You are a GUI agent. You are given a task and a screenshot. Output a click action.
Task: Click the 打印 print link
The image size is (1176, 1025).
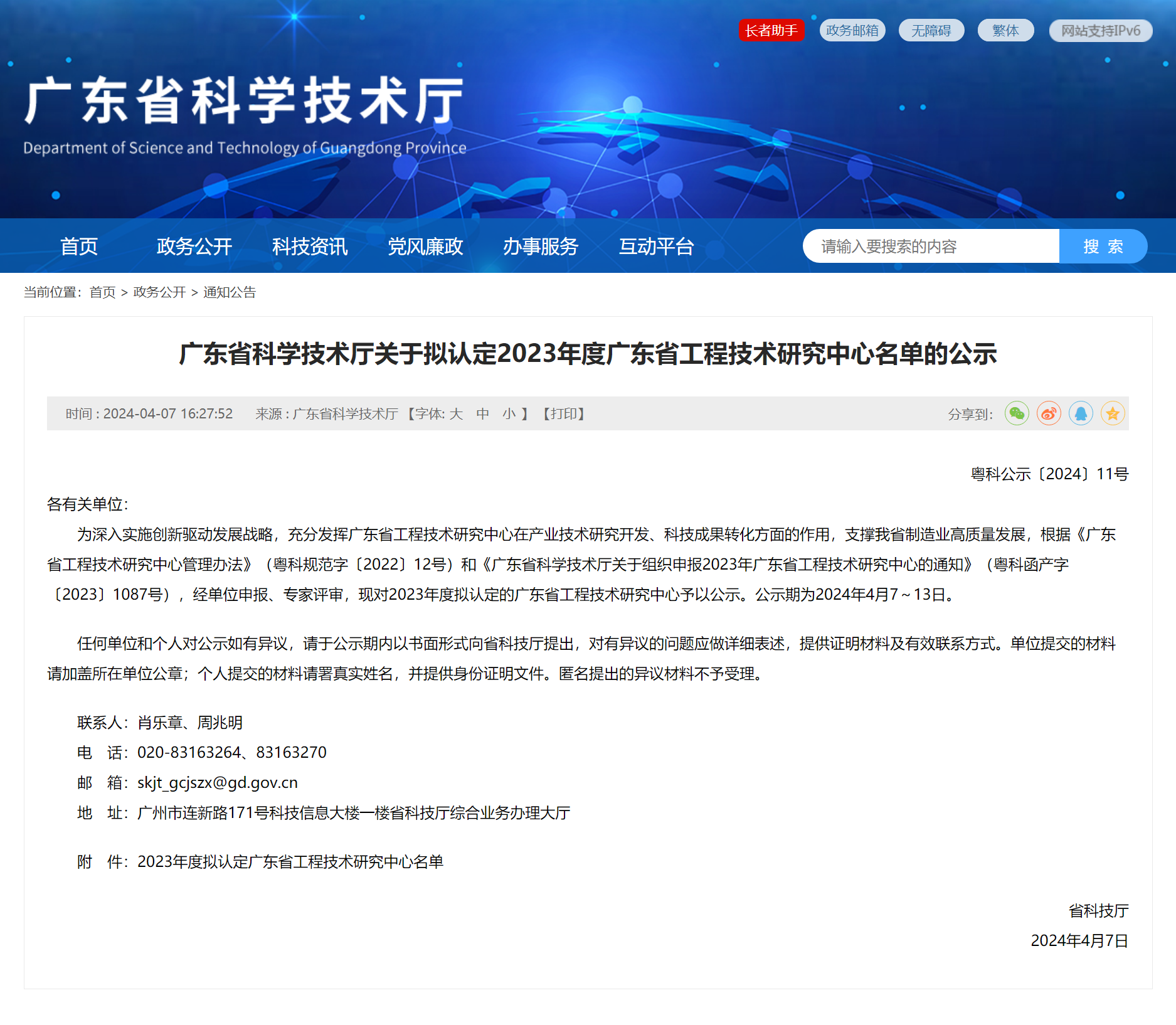(564, 414)
